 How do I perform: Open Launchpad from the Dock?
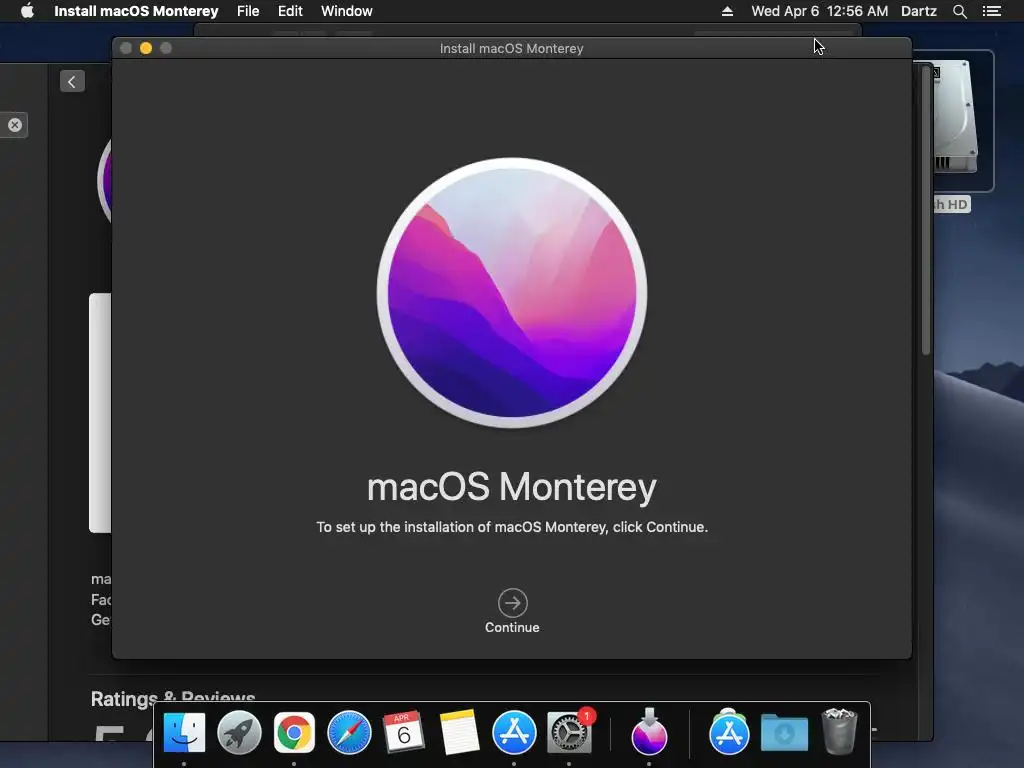click(239, 733)
